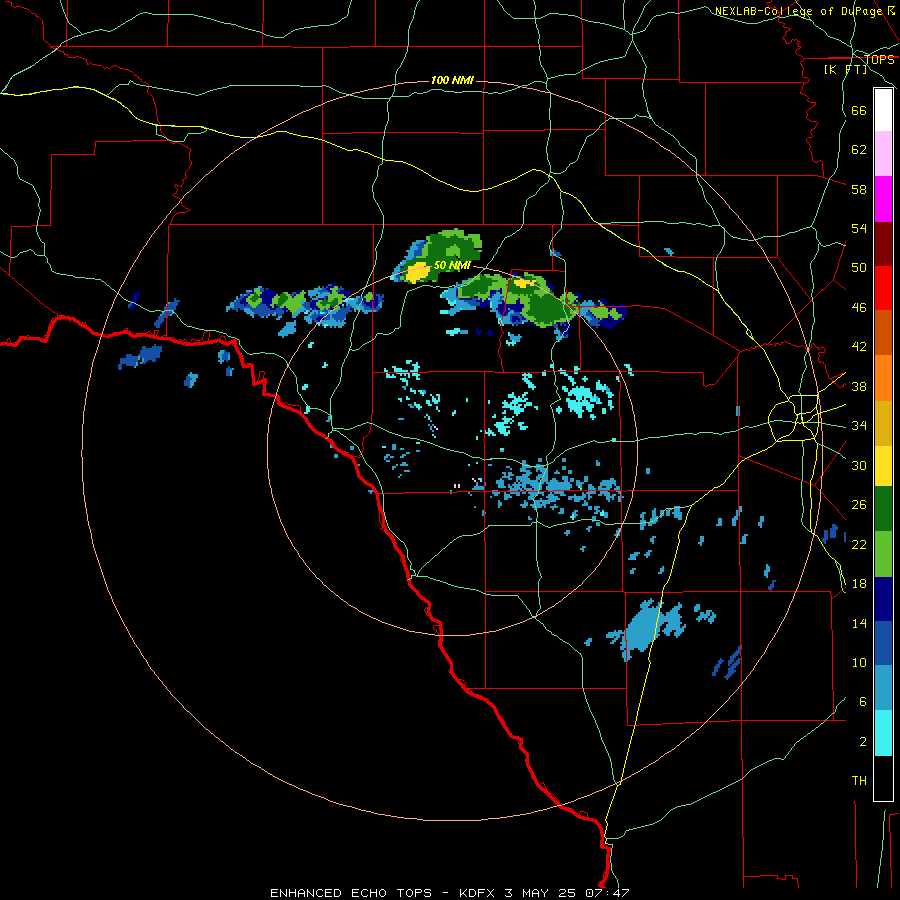900x900 pixels.
Task: Click the legend value 38
Action: (x=859, y=386)
